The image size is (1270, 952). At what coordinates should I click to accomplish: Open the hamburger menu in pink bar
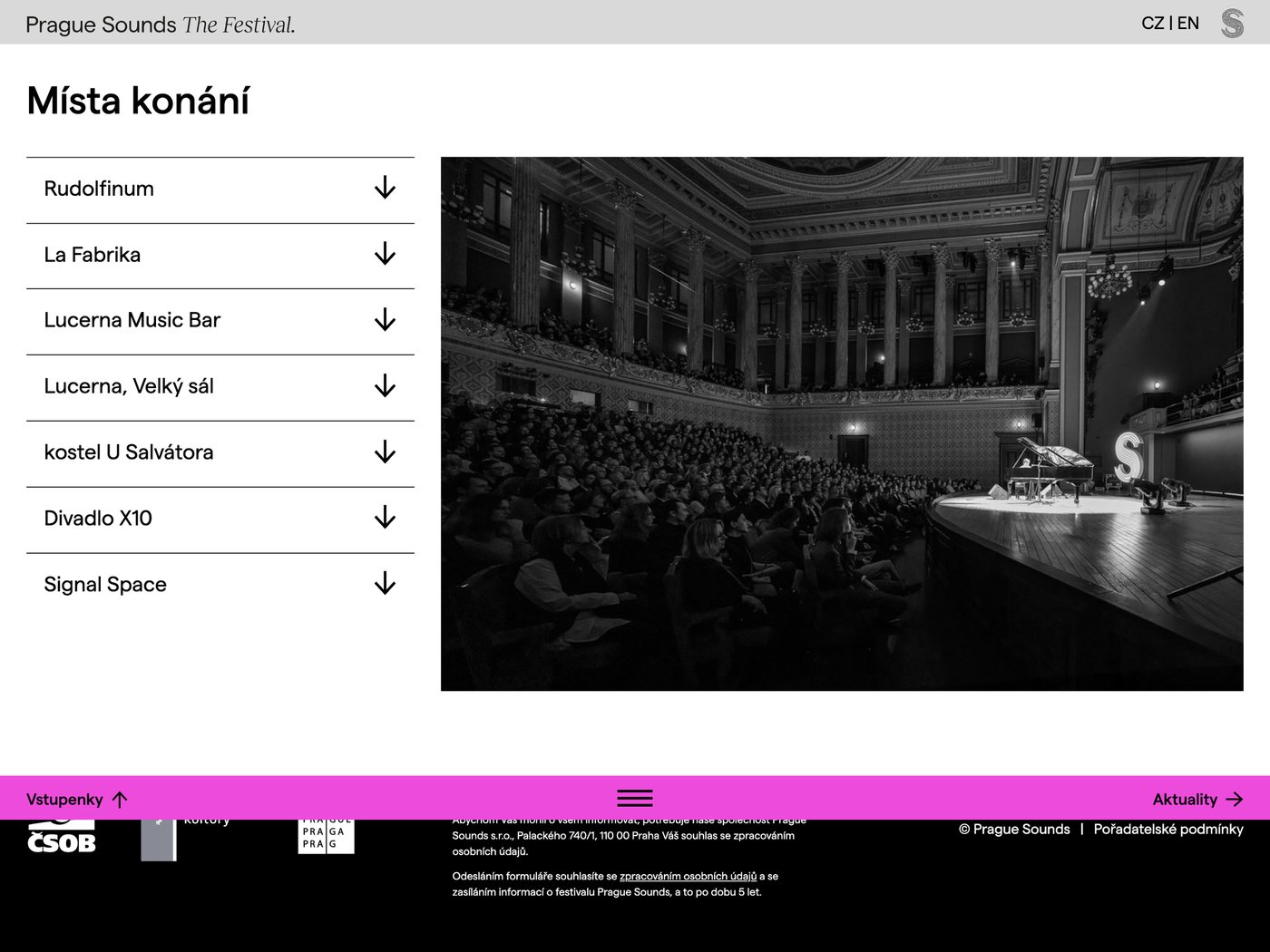click(635, 798)
